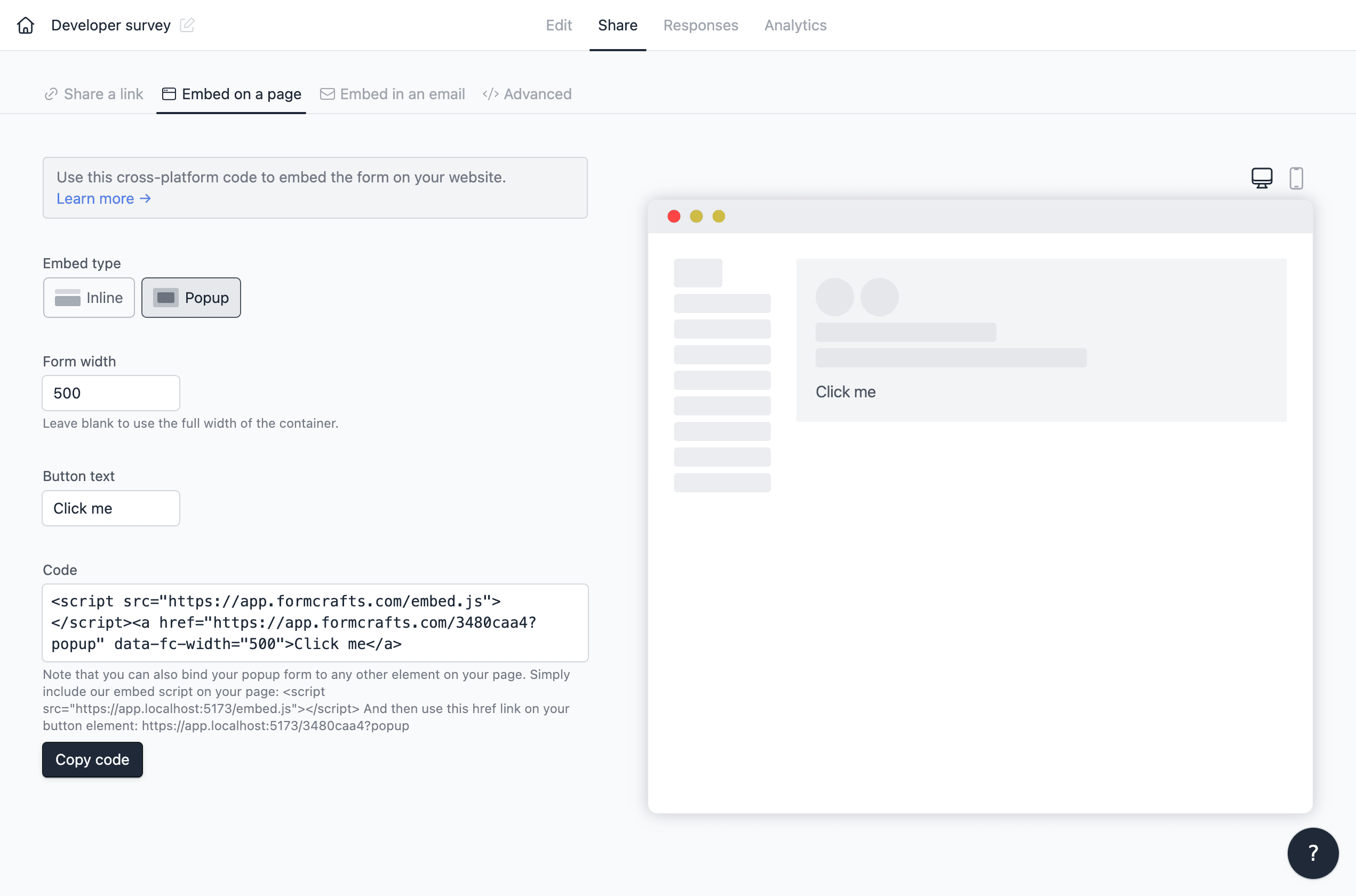Switch to mobile preview mode

click(x=1295, y=177)
